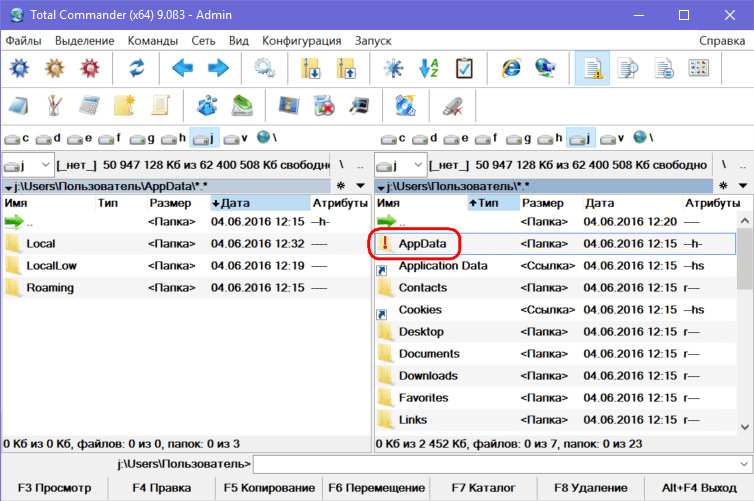Click the blue cubes cluster icon
The width and height of the screenshot is (754, 501).
(207, 105)
